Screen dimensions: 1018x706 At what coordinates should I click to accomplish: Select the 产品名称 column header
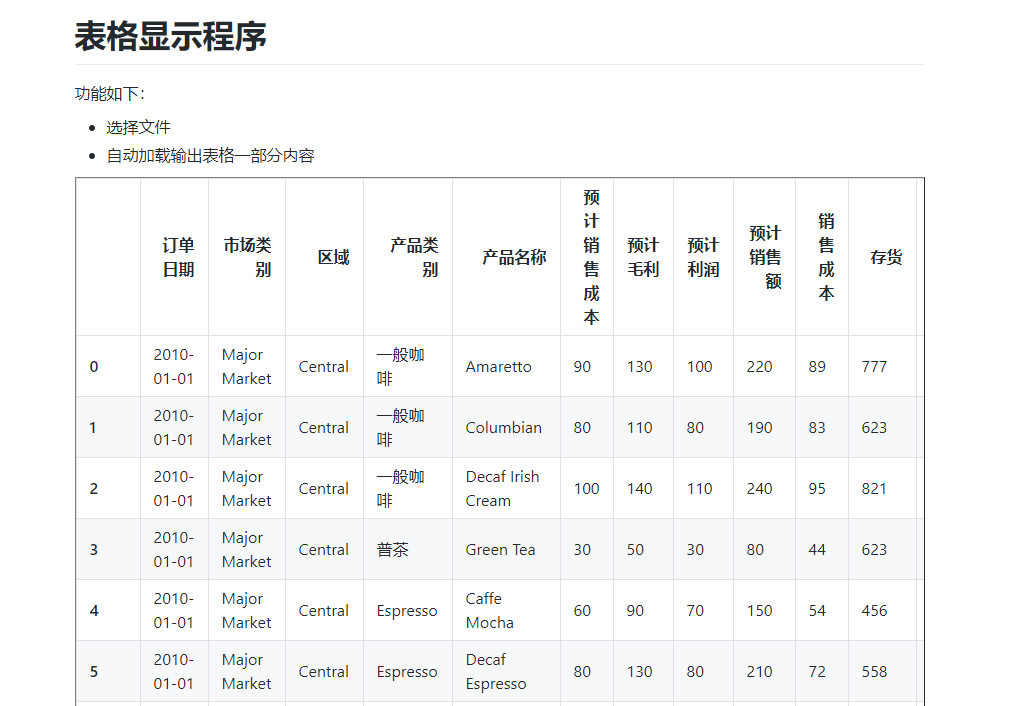514,257
